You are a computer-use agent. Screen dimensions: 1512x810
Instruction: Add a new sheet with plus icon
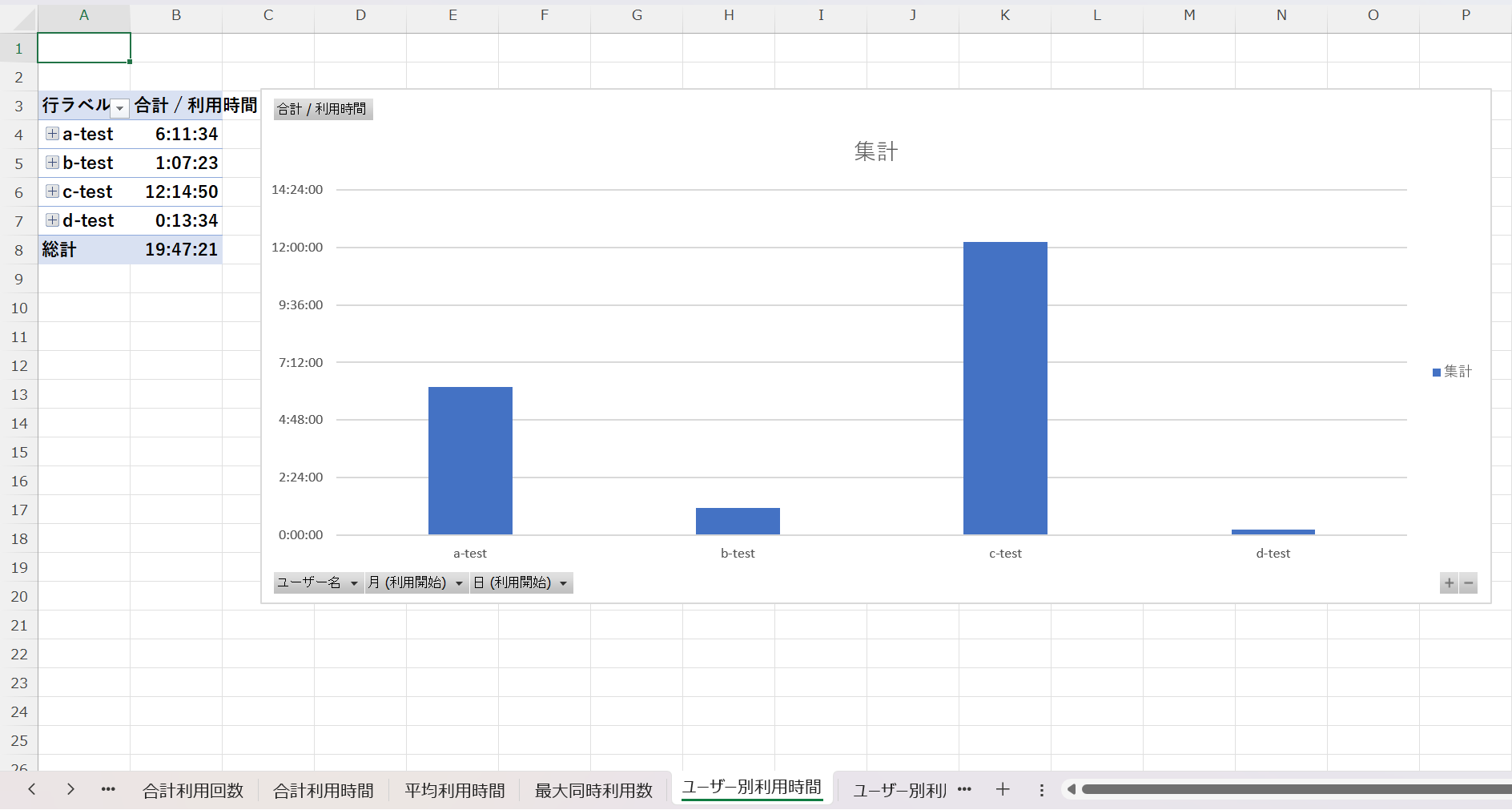[1003, 790]
